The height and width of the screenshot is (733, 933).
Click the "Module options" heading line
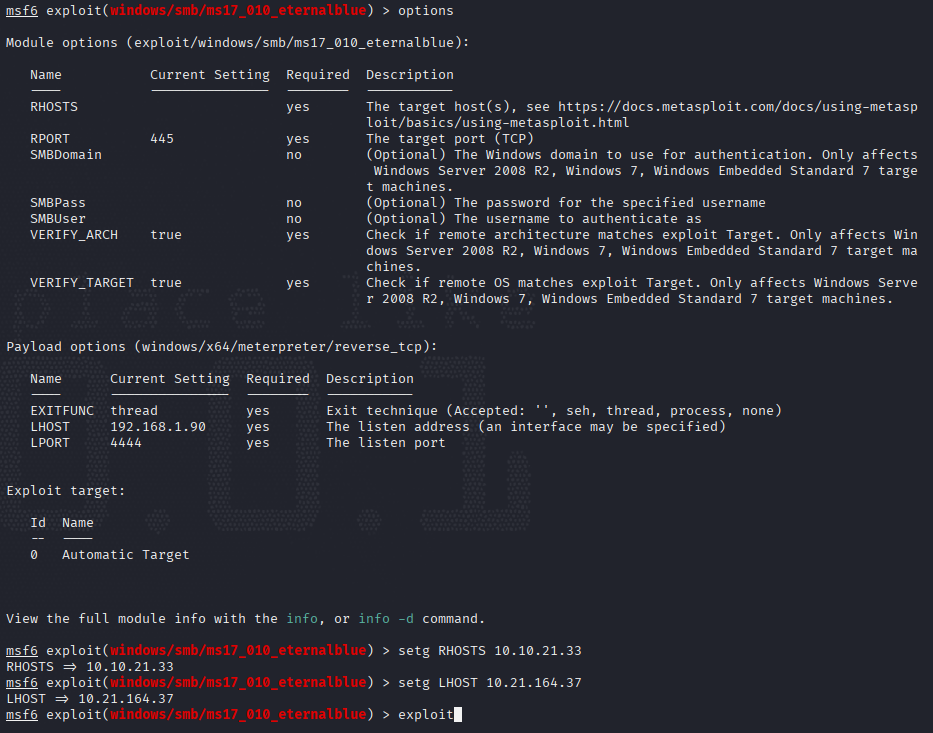tap(237, 43)
